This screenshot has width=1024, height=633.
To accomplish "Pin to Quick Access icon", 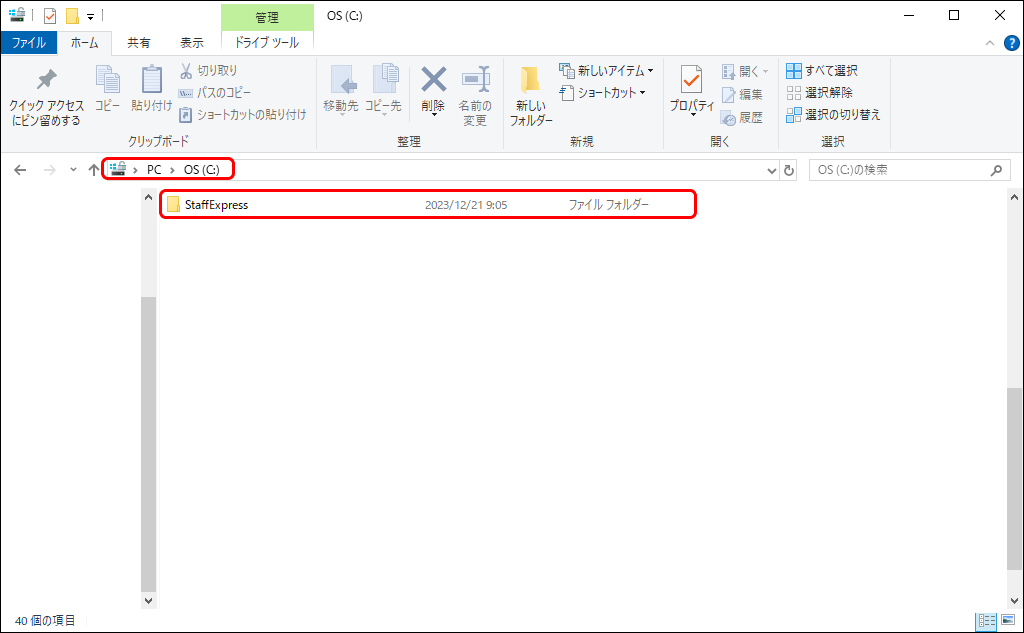I will click(x=46, y=80).
